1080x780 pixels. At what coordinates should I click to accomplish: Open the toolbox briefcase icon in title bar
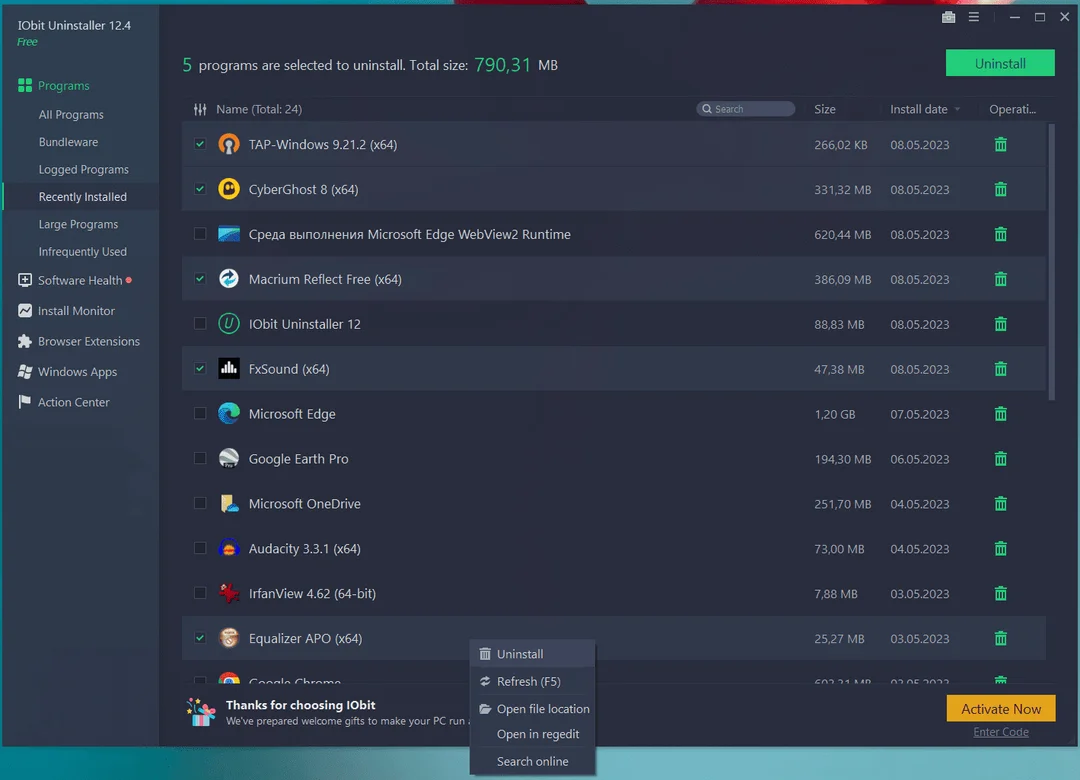click(x=948, y=17)
